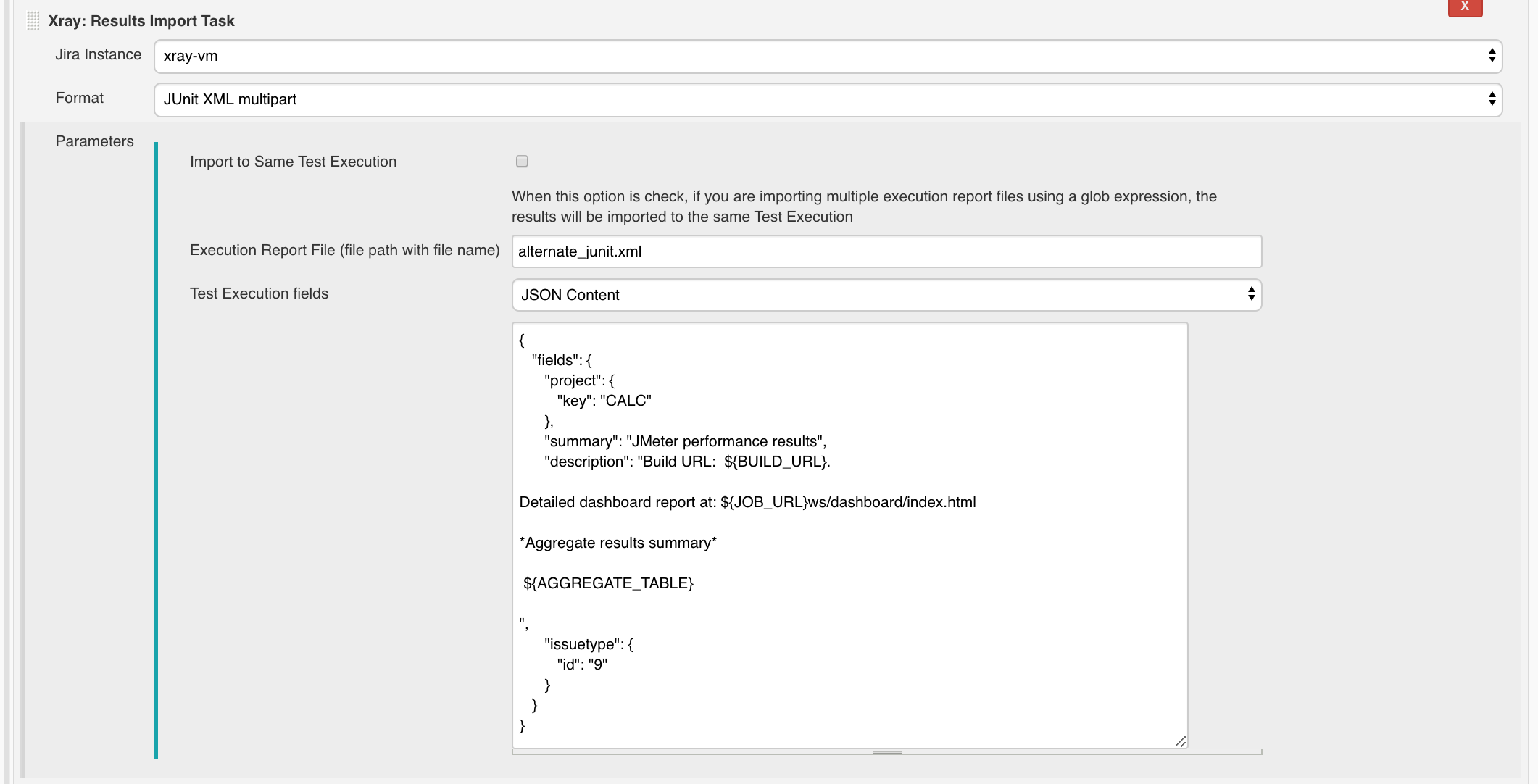
Task: Click the Execution Report File label text
Action: (344, 250)
